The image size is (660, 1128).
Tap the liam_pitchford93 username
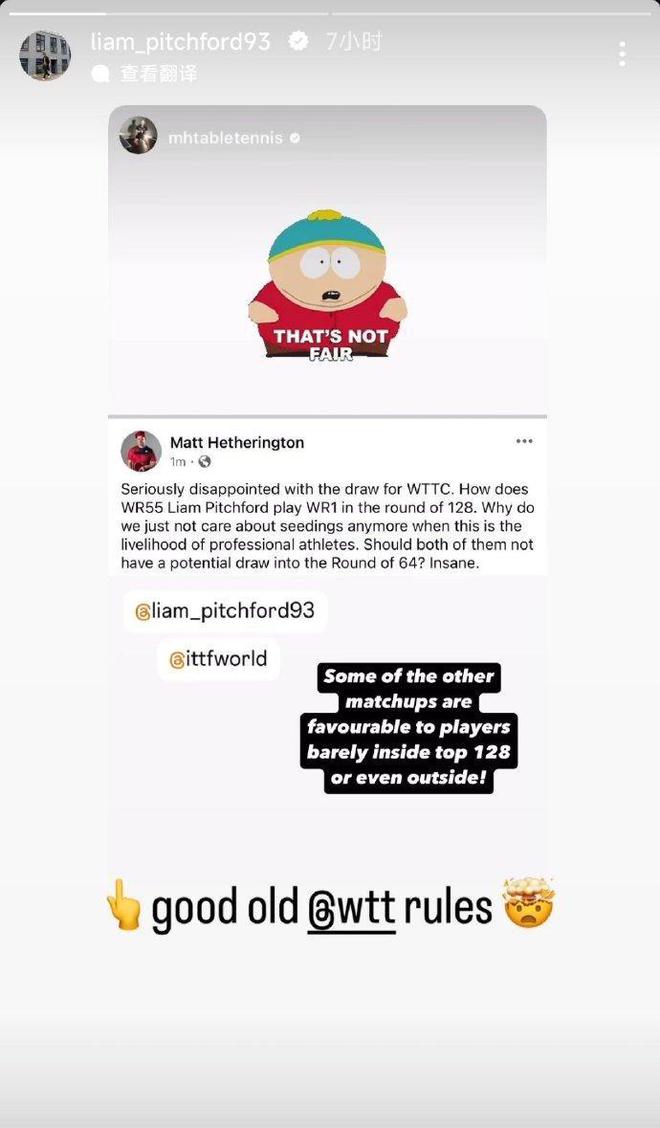(181, 42)
